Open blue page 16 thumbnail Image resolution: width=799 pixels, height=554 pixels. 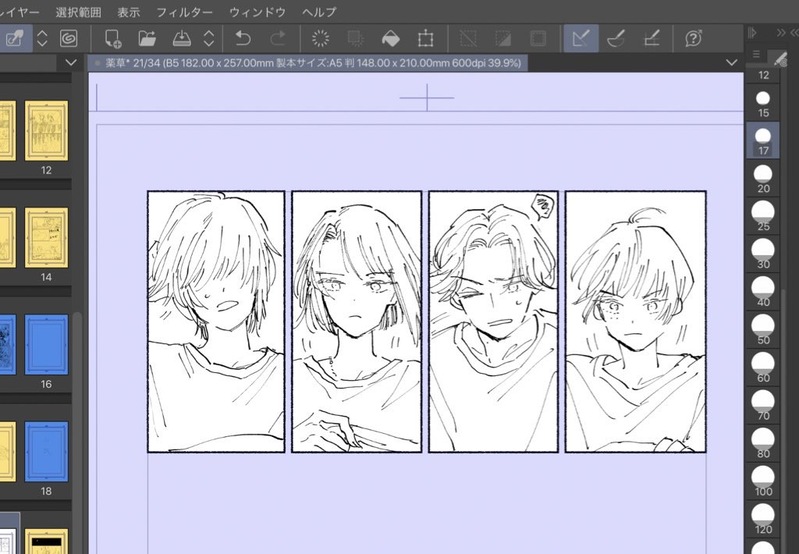click(x=46, y=345)
